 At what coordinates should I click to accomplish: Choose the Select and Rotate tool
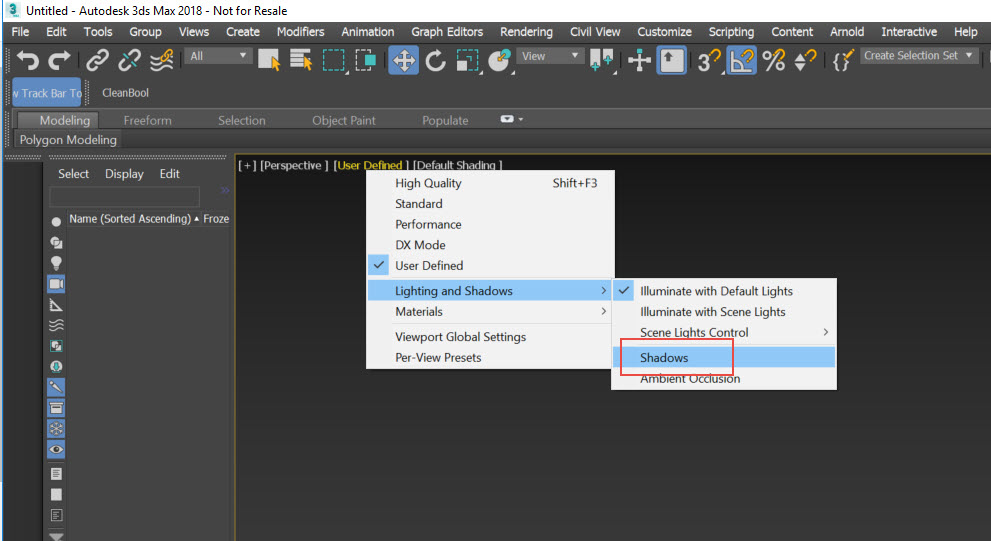[x=435, y=61]
